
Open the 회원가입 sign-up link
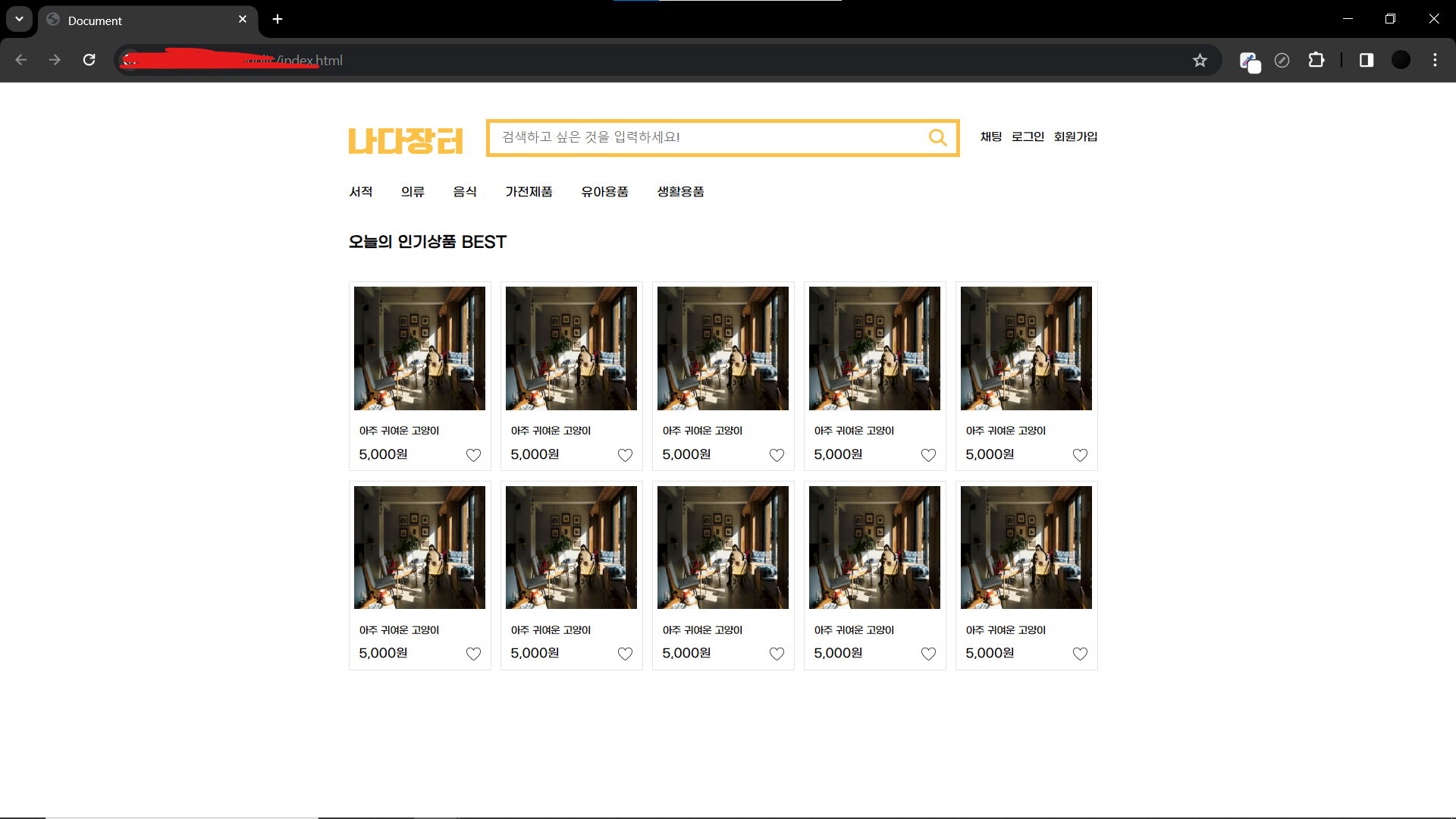(x=1075, y=136)
